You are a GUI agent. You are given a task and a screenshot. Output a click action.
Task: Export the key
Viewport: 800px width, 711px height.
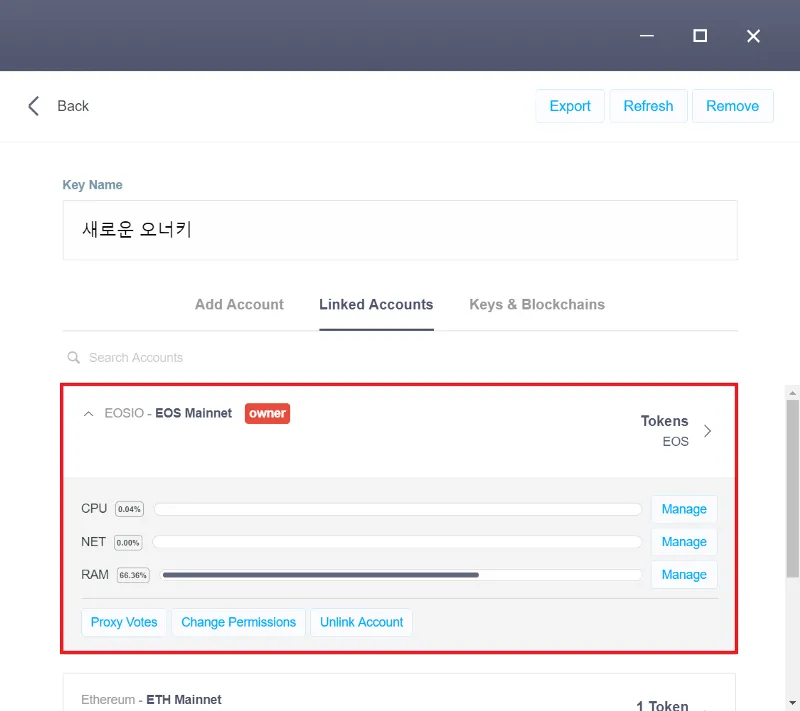click(570, 106)
